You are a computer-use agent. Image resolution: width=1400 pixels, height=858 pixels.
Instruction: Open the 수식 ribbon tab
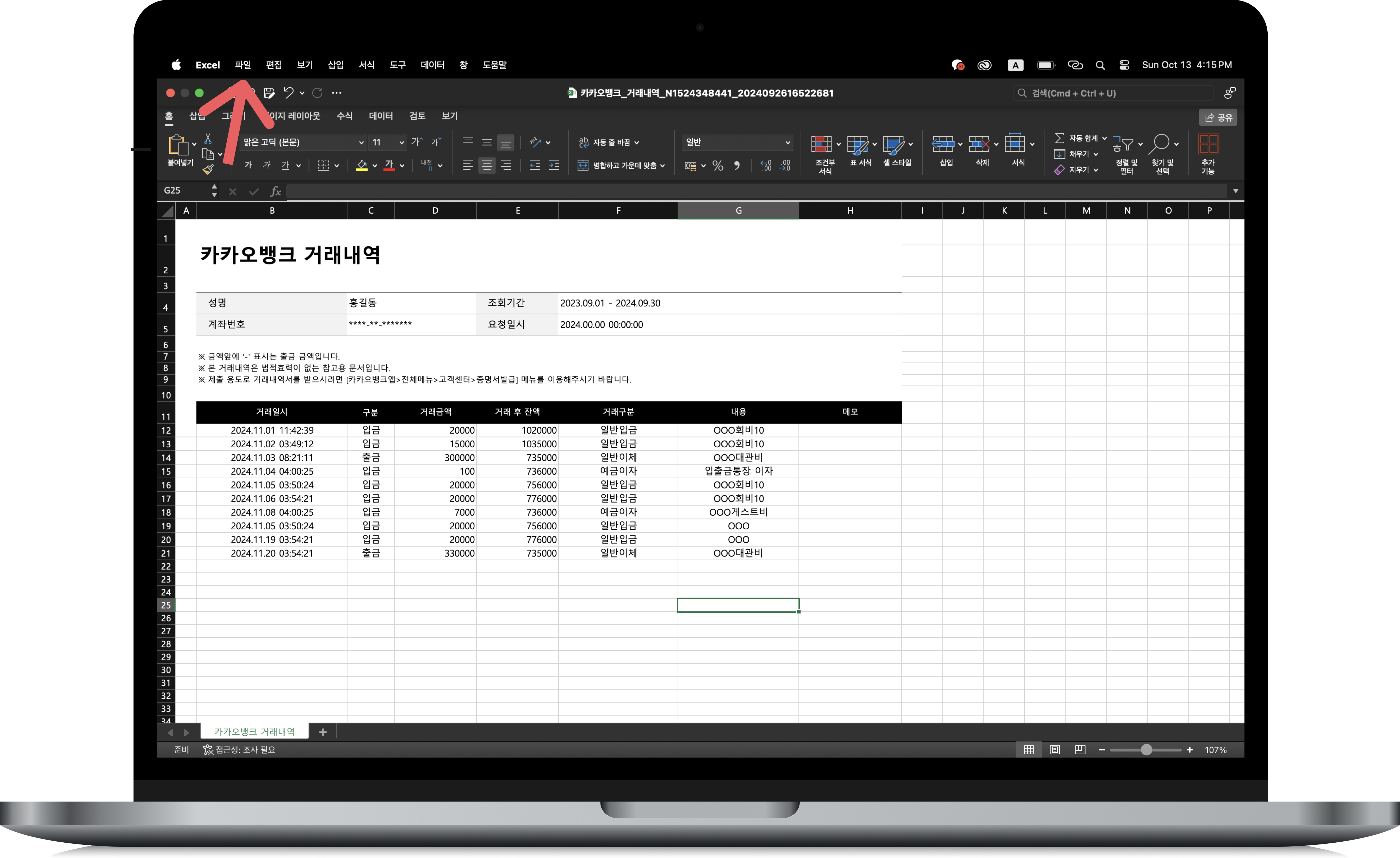[345, 116]
